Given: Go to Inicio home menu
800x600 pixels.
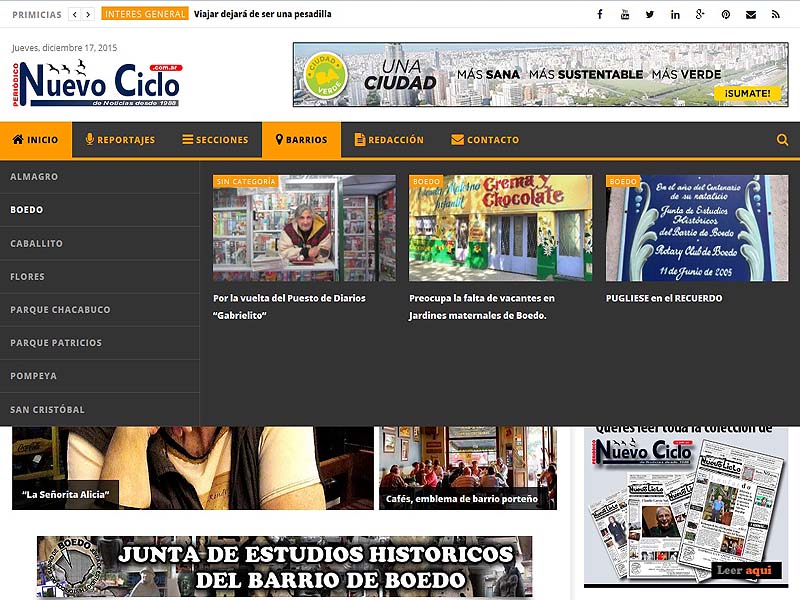Looking at the screenshot, I should click(x=36, y=140).
